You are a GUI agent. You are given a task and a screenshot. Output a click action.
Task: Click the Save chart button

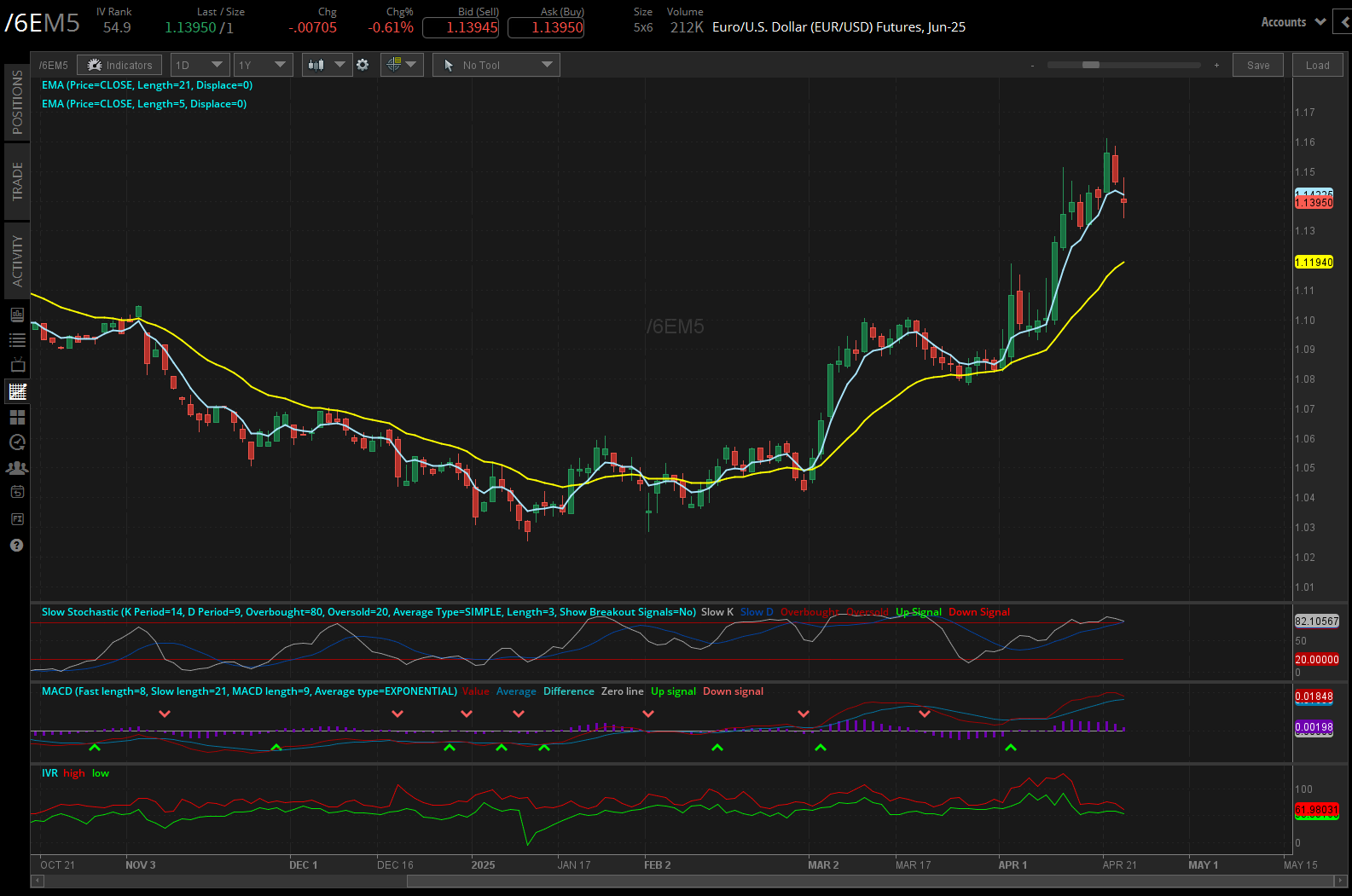(x=1258, y=65)
